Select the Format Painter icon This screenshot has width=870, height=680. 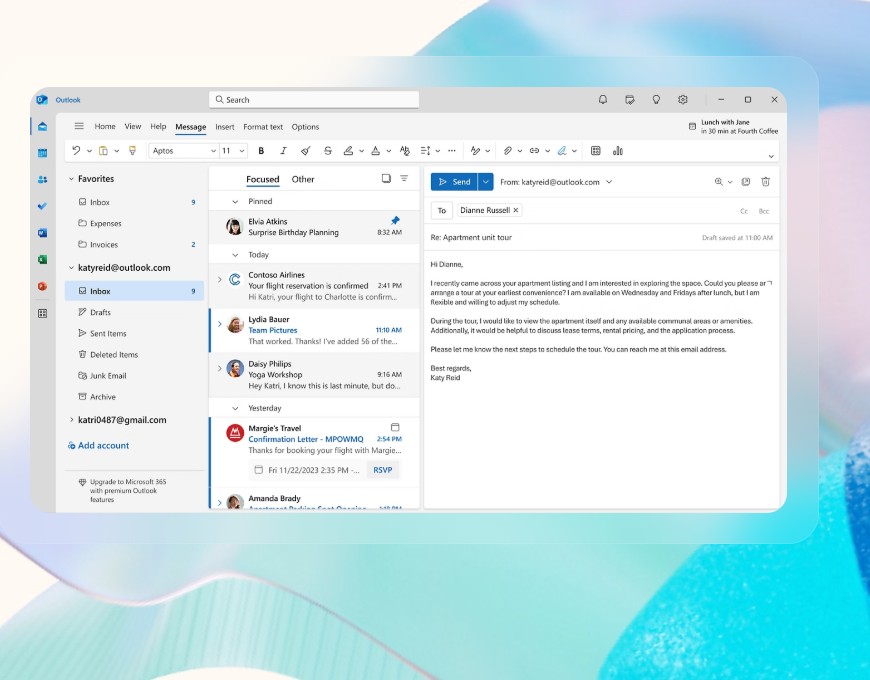pyautogui.click(x=132, y=150)
